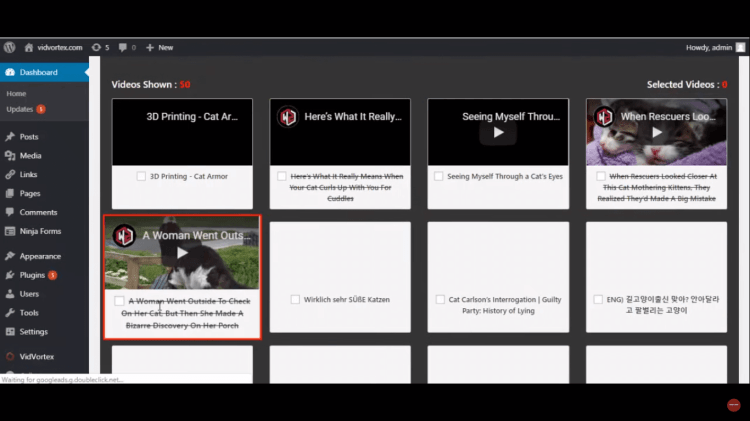Open comments bubble in admin bar
750x421 pixels.
[127, 47]
